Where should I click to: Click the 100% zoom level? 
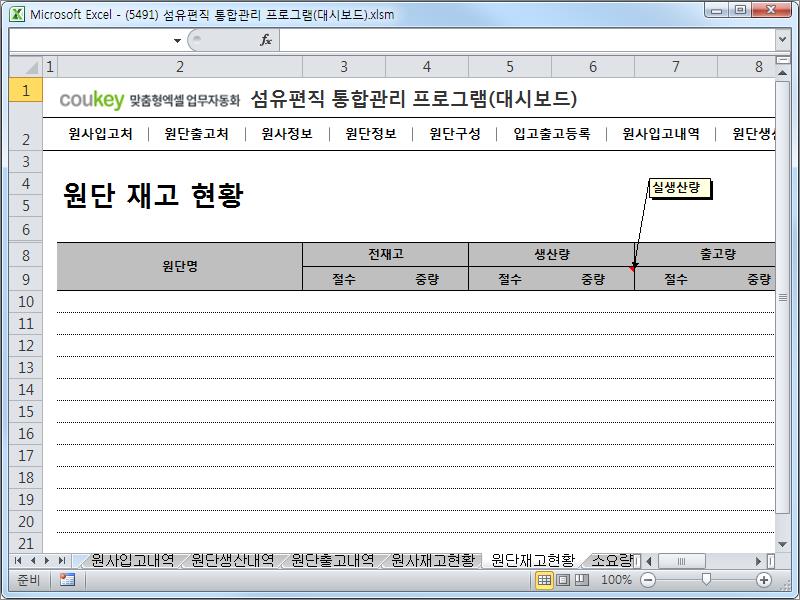[616, 580]
